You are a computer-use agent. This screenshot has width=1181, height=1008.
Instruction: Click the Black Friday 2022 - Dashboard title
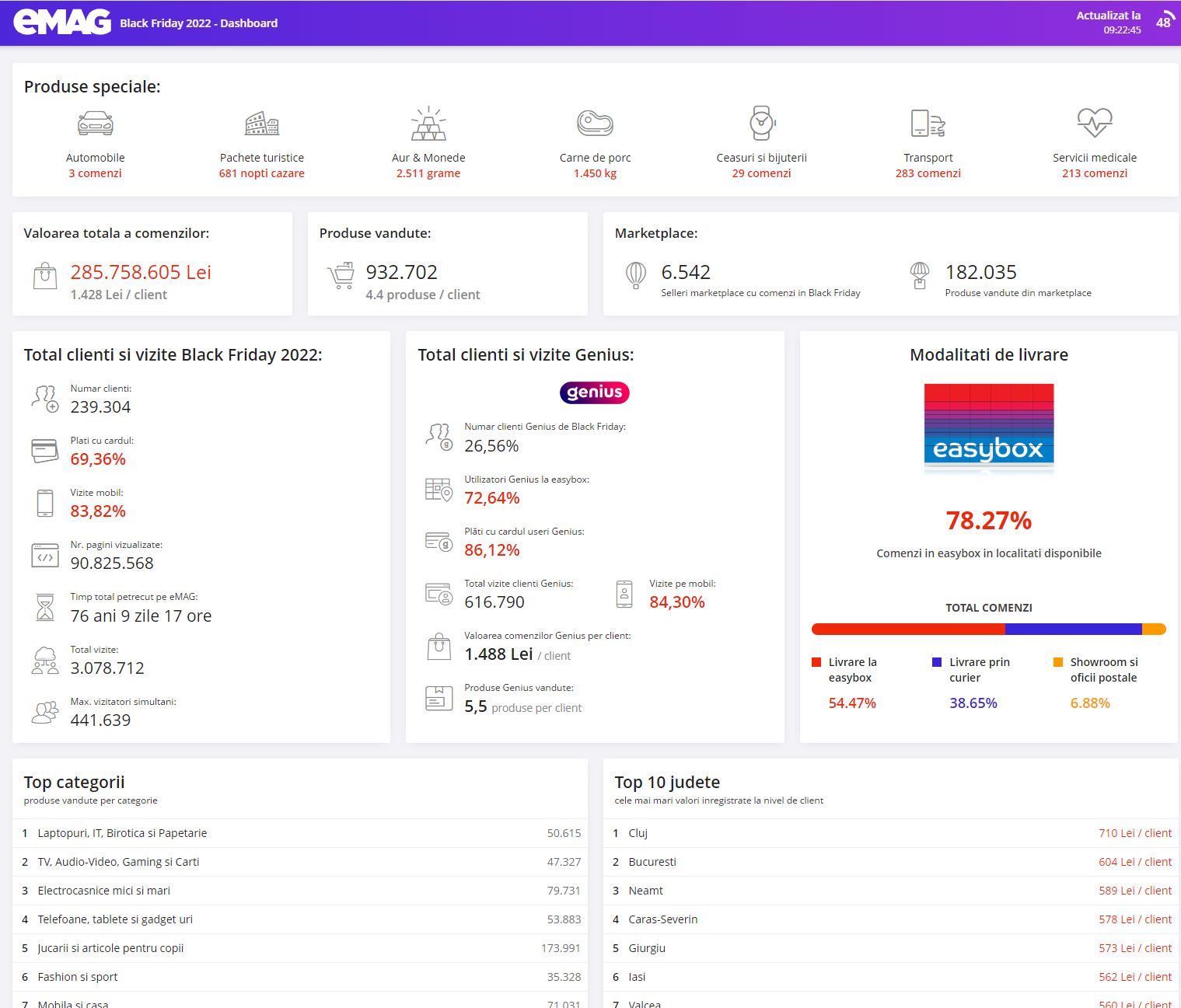point(199,23)
